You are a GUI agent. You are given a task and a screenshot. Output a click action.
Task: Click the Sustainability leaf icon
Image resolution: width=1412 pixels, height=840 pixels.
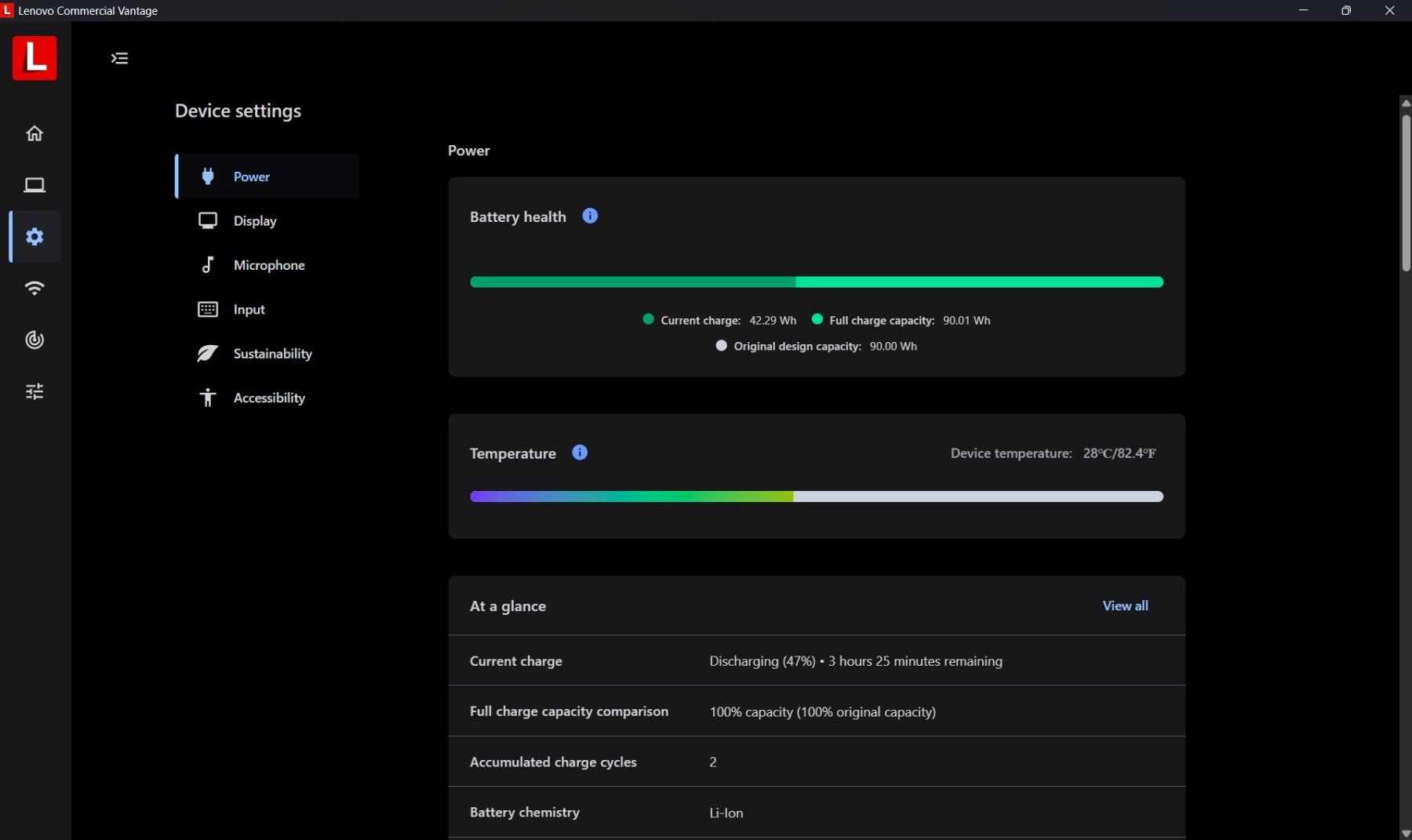coord(208,354)
